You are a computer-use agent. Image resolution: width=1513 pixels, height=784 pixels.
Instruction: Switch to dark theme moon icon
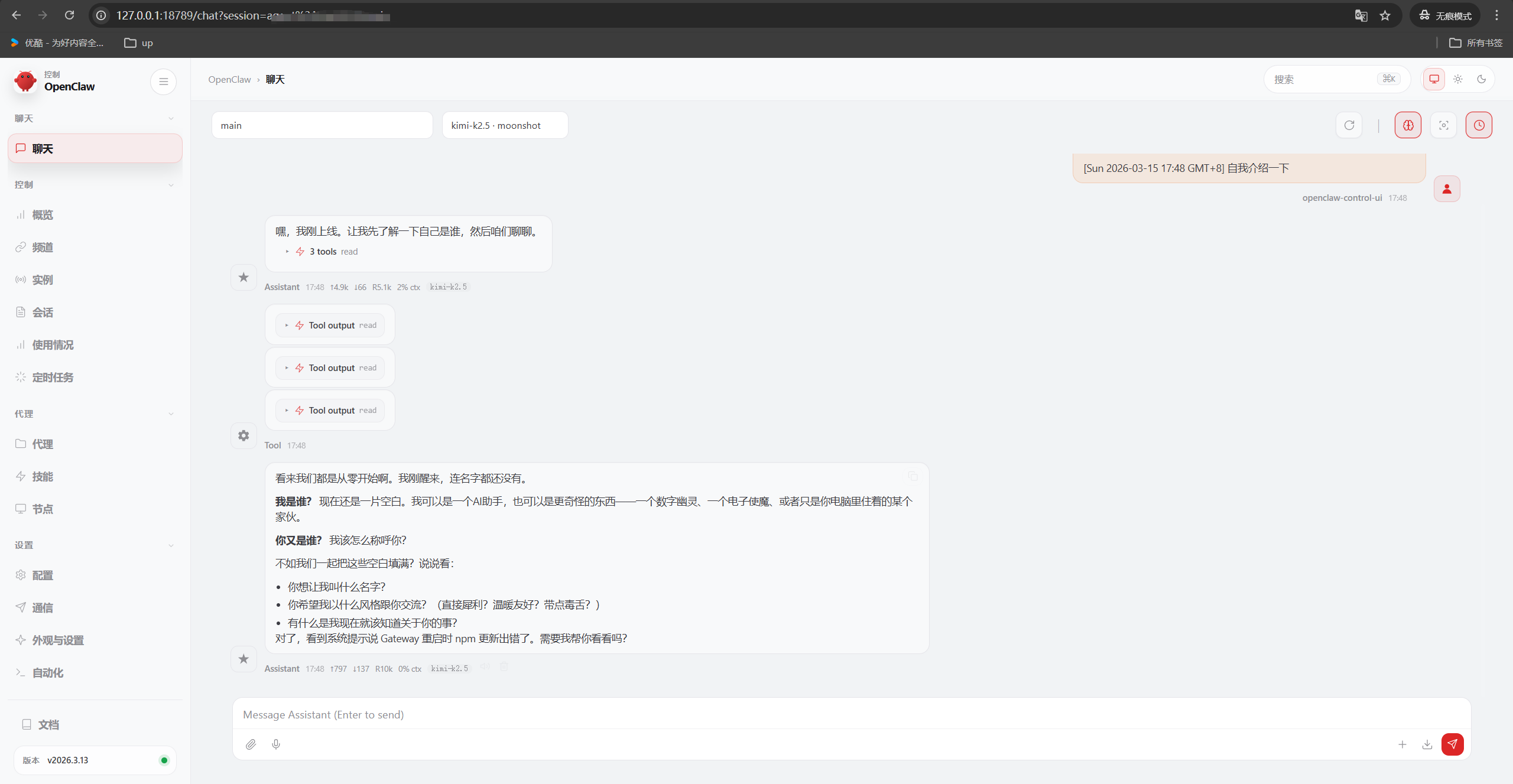click(x=1482, y=79)
